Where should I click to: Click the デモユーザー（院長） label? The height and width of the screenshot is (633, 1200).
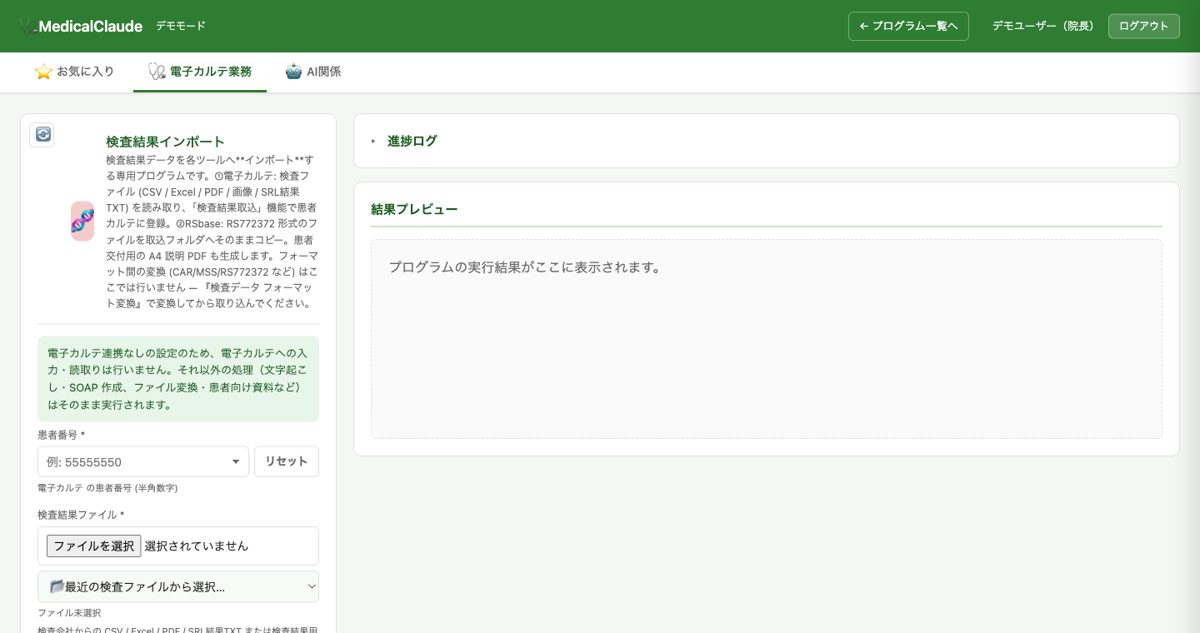pos(1043,26)
